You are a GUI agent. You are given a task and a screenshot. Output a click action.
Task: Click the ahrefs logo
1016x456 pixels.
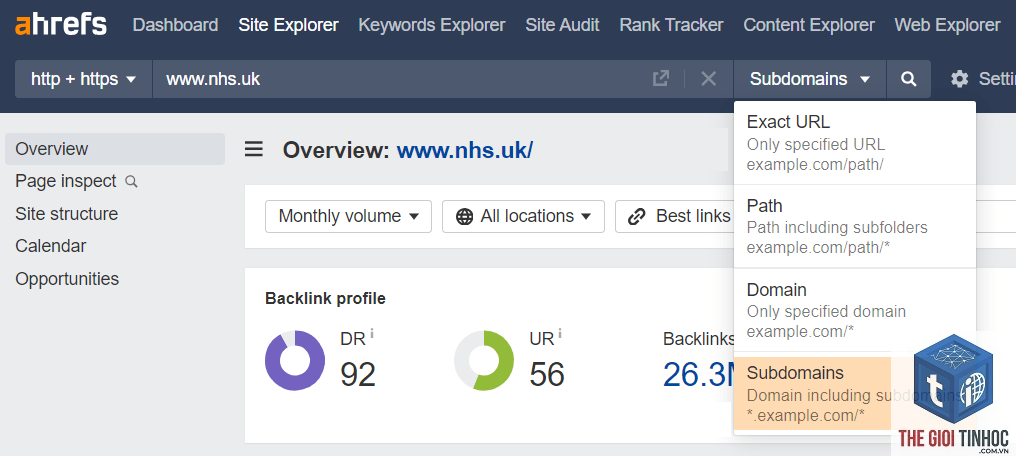click(61, 25)
